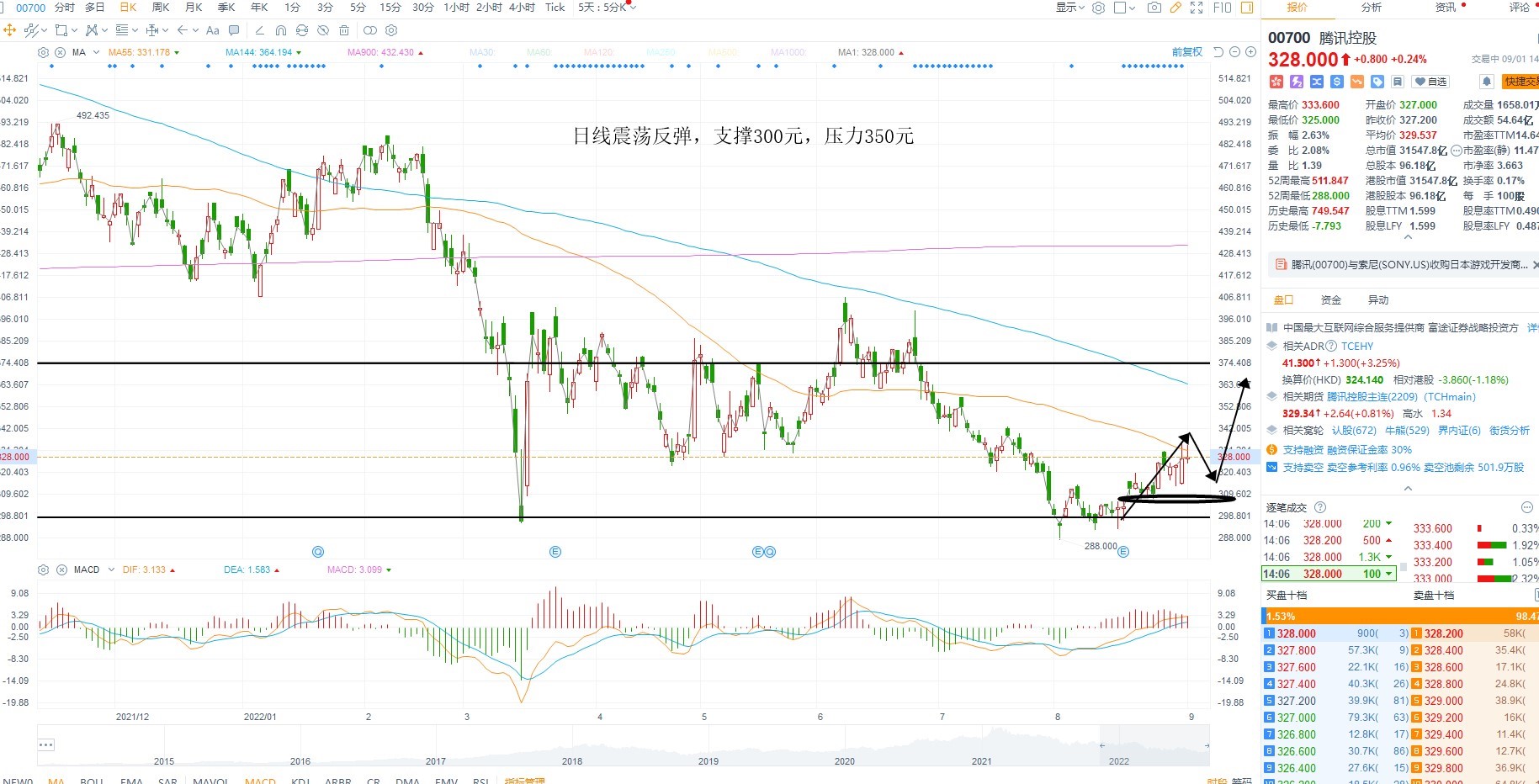Open the chart layout square dropdown

[1124, 8]
